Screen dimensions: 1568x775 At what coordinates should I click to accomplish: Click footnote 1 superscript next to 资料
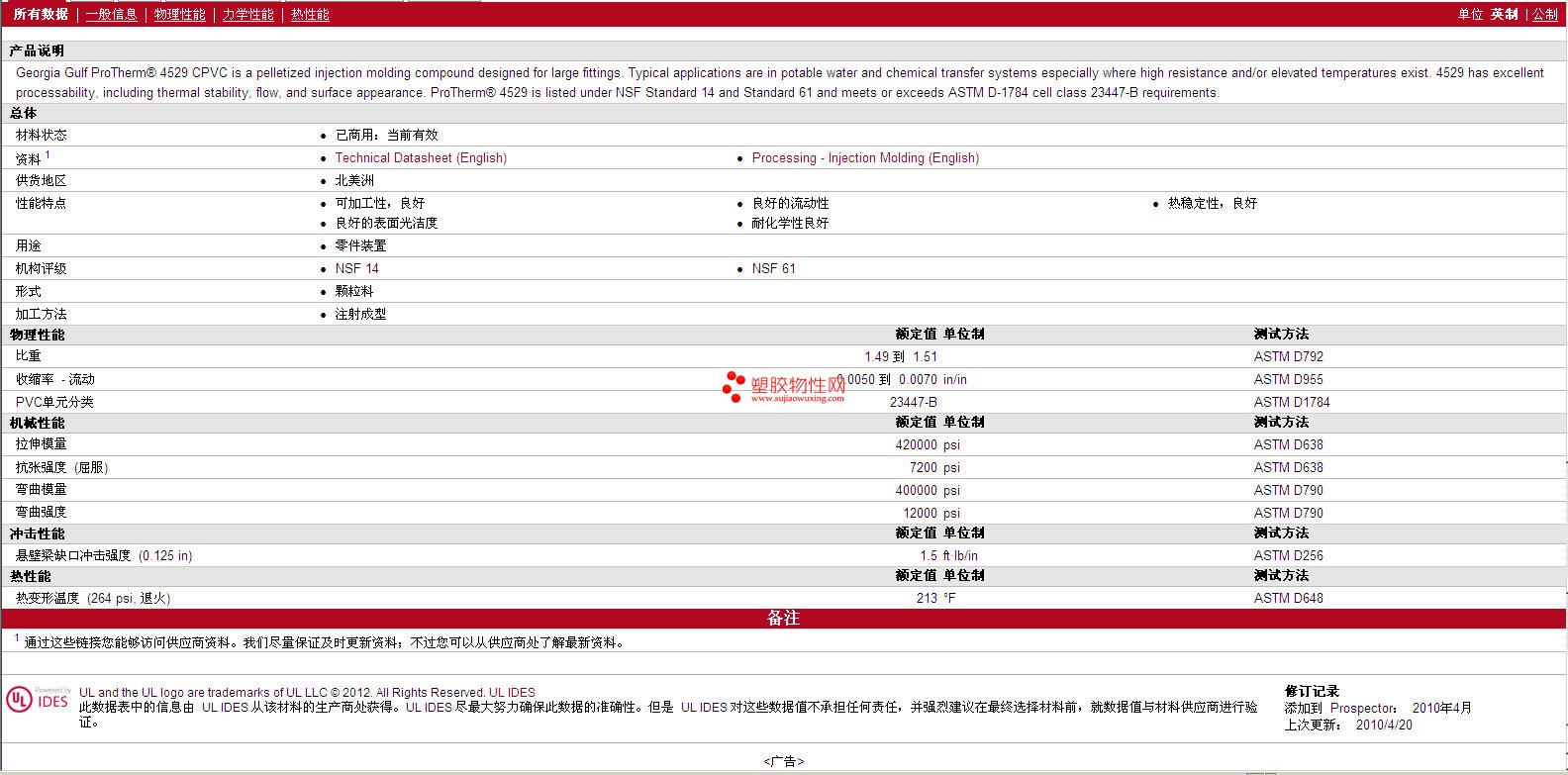[x=48, y=154]
